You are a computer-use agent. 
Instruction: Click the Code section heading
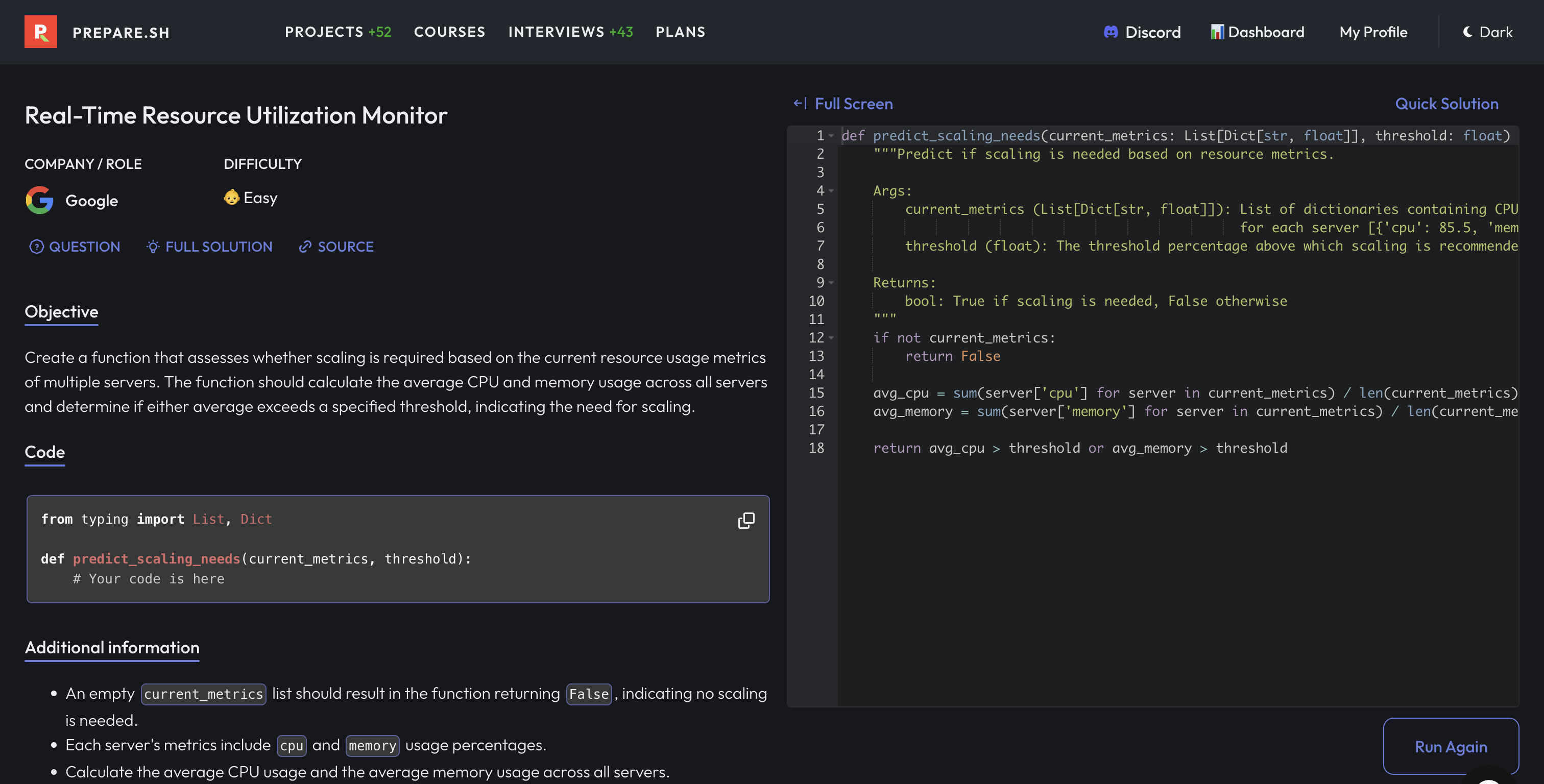coord(44,452)
